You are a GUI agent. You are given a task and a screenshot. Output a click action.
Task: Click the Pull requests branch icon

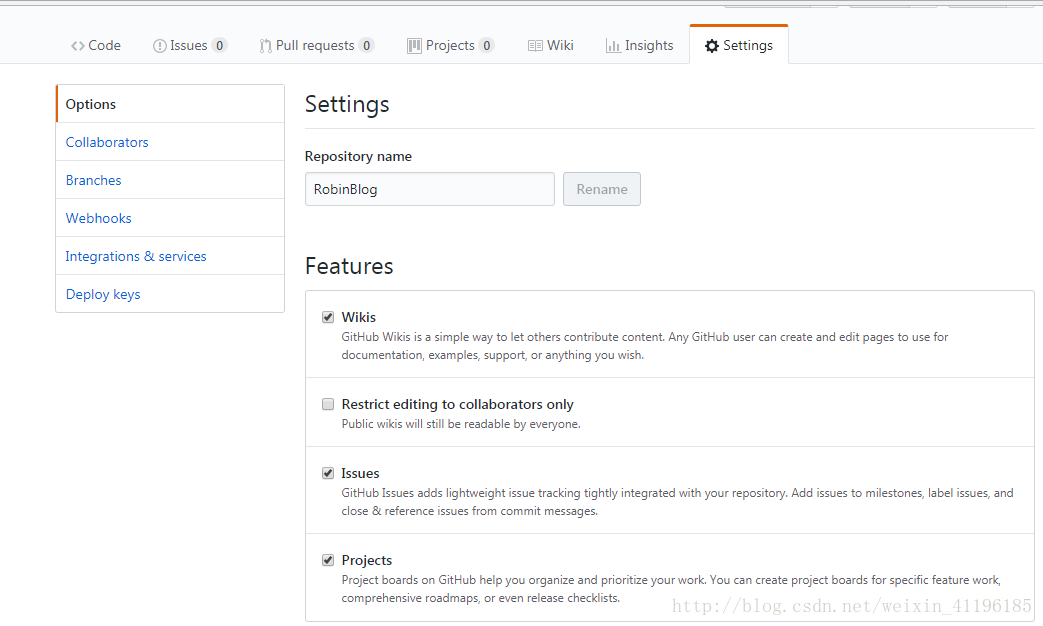(265, 46)
